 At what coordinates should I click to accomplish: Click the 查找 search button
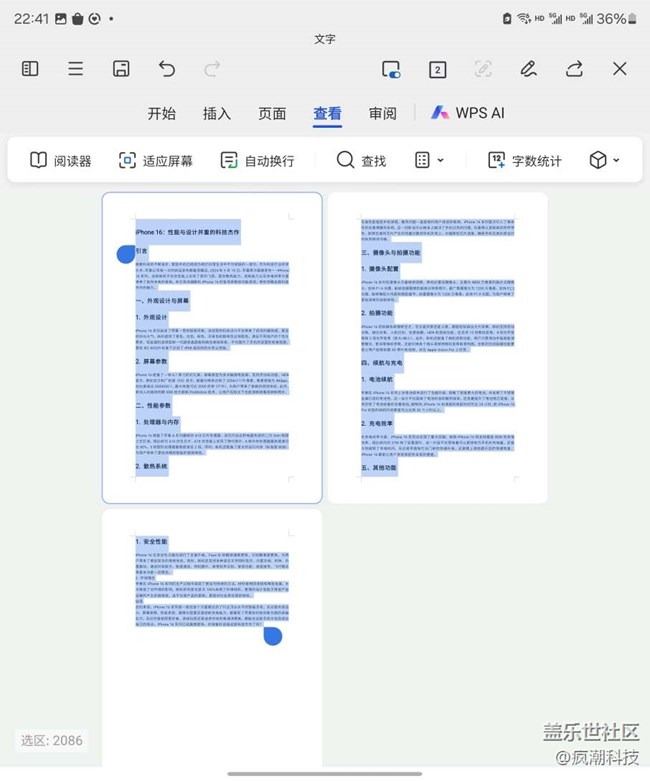click(x=361, y=161)
